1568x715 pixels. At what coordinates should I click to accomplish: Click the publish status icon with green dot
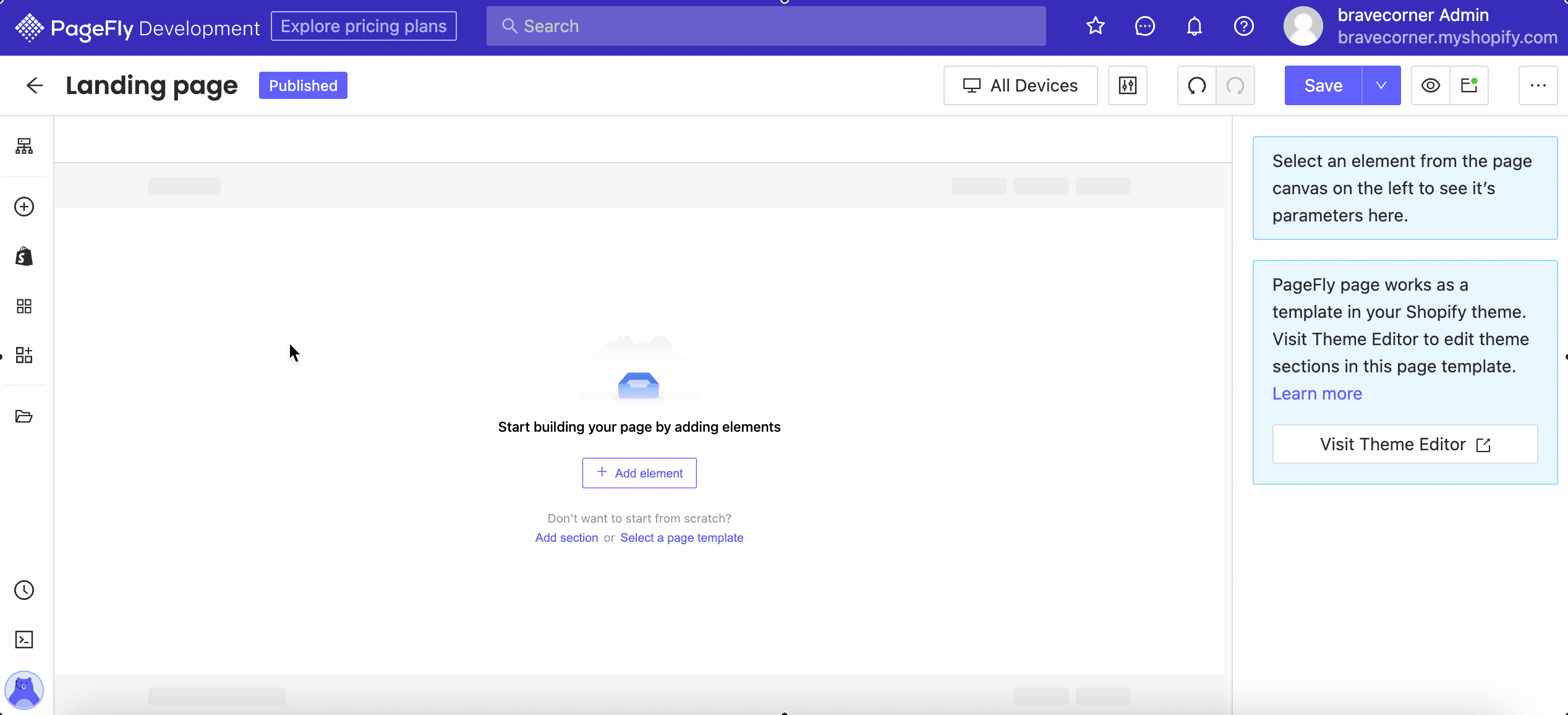click(x=1469, y=85)
